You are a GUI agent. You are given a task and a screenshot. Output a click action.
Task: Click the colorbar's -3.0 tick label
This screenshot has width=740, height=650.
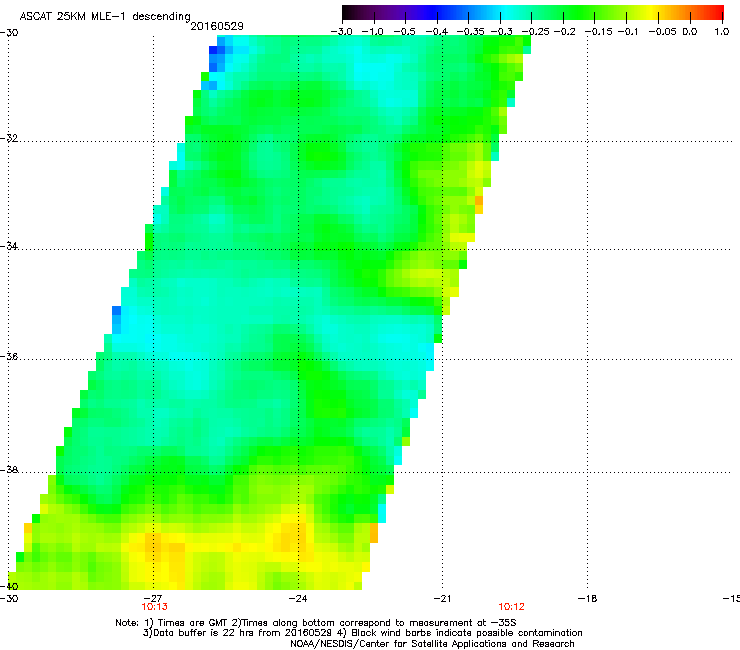(x=342, y=32)
